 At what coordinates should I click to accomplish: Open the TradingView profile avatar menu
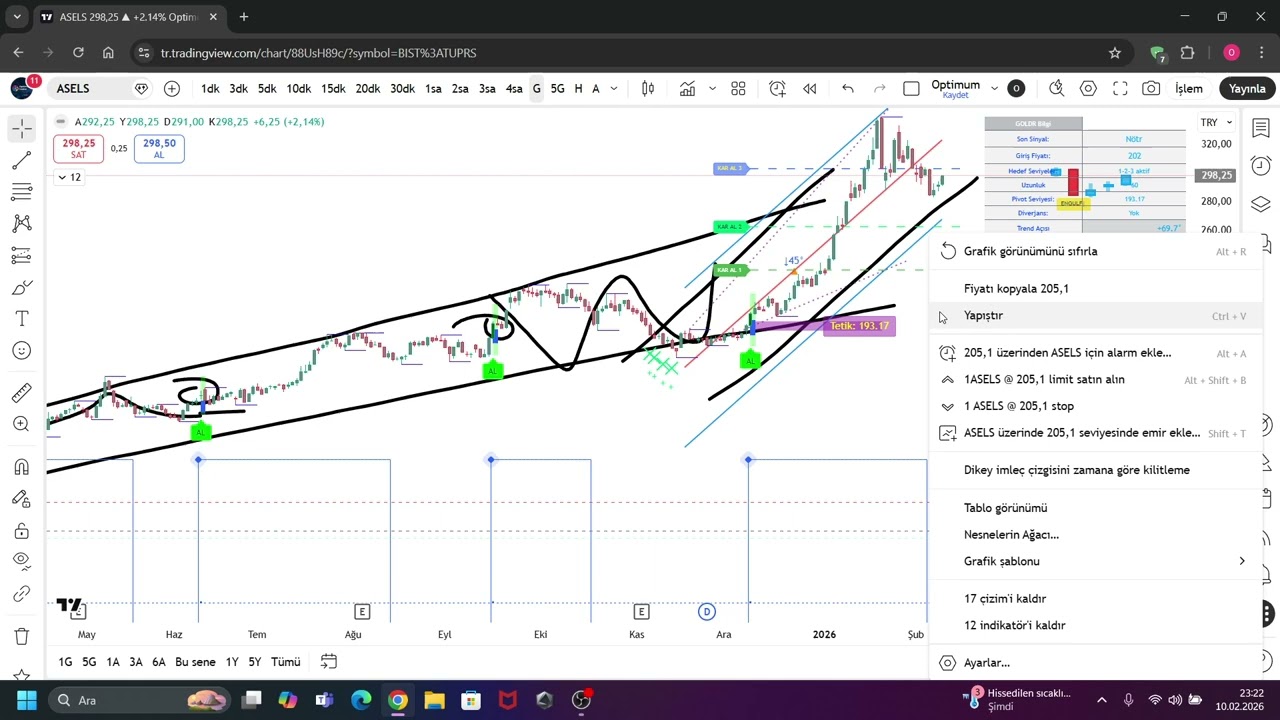[22, 89]
